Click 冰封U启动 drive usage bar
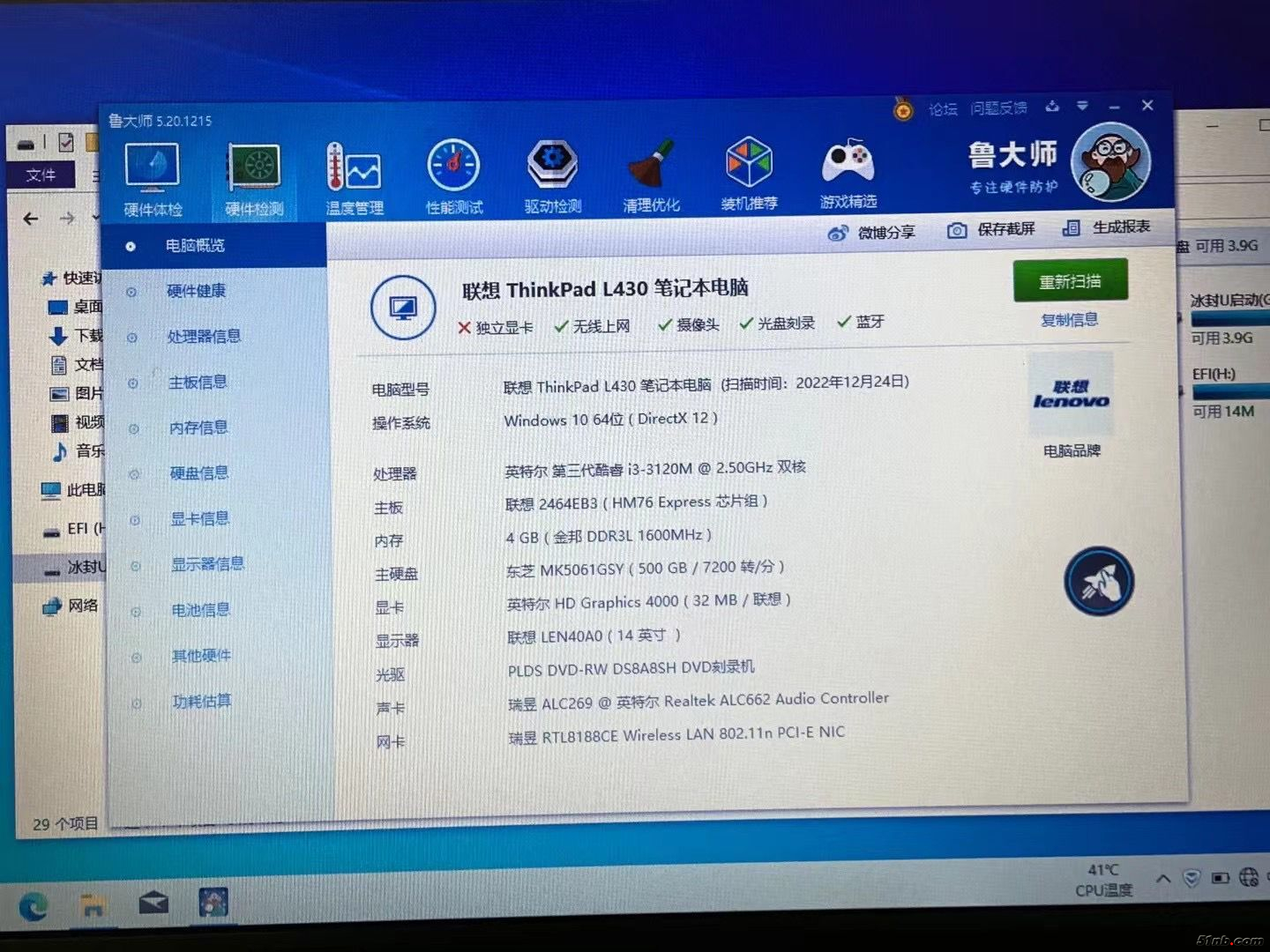The height and width of the screenshot is (952, 1270). click(1229, 317)
